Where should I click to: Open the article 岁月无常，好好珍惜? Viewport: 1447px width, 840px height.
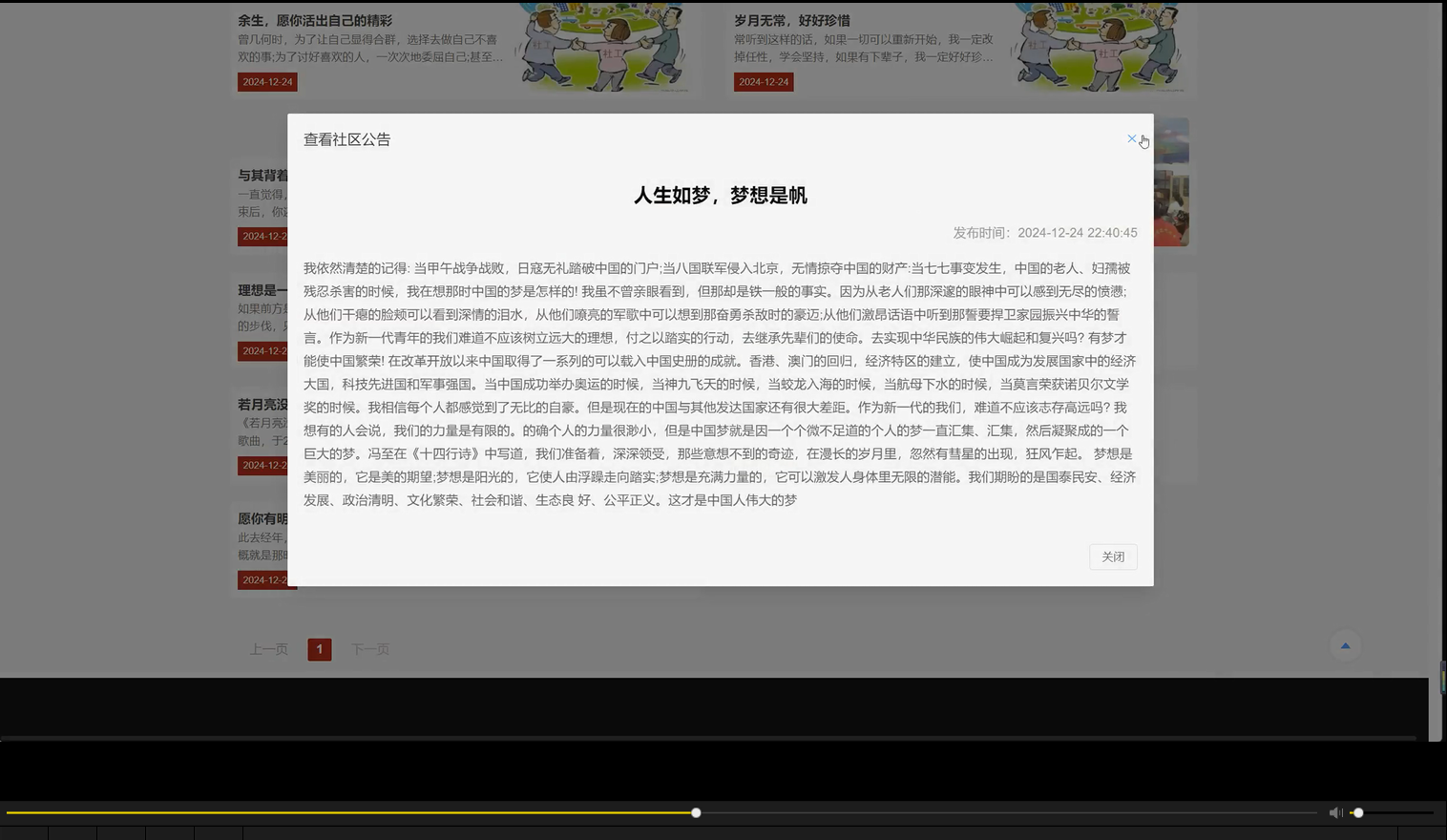click(x=792, y=19)
